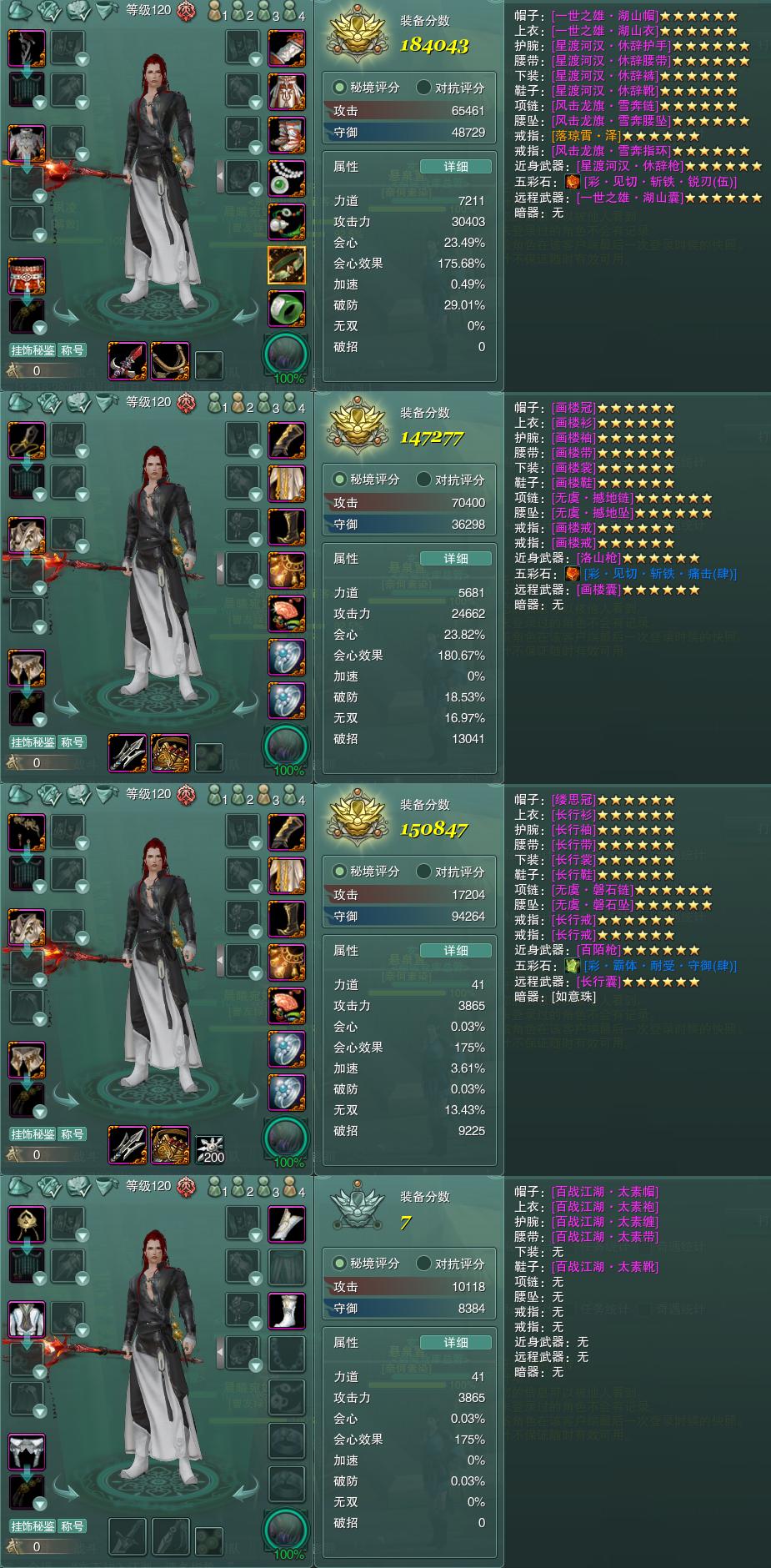Switch to preset 4 in the score-7 panel
771x1568 pixels.
(x=293, y=1187)
